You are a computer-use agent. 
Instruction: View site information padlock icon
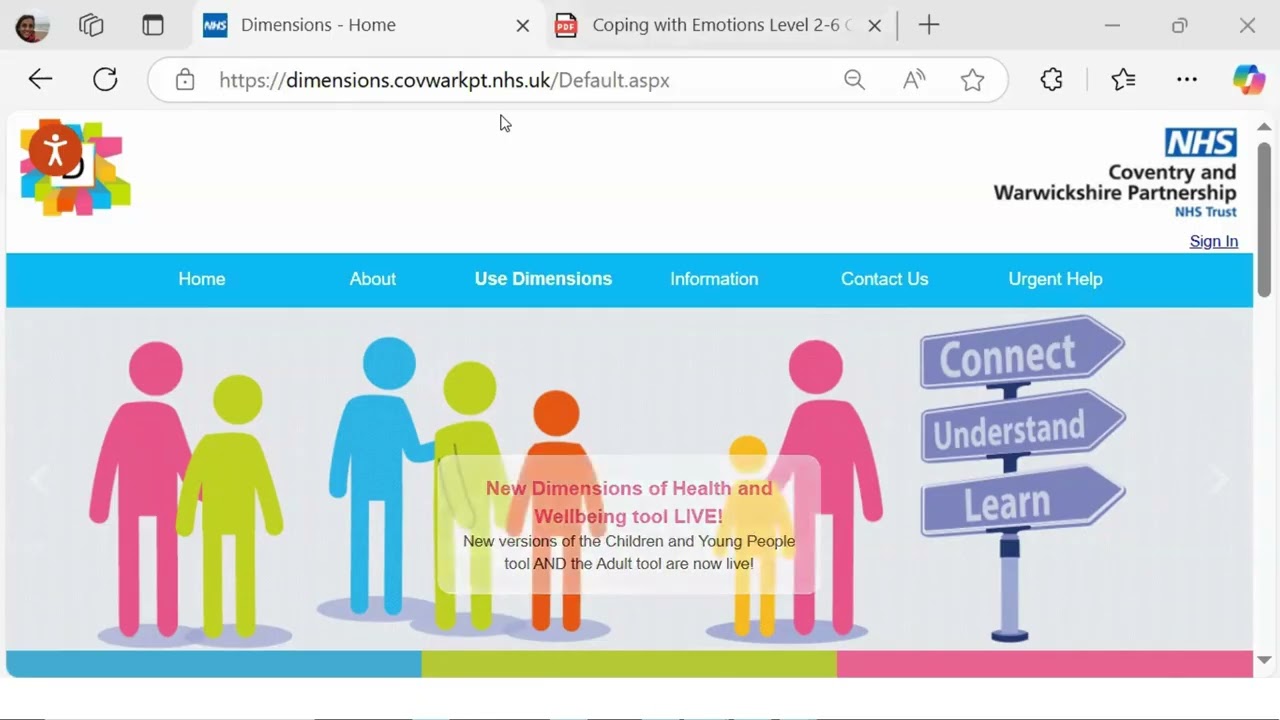point(185,80)
